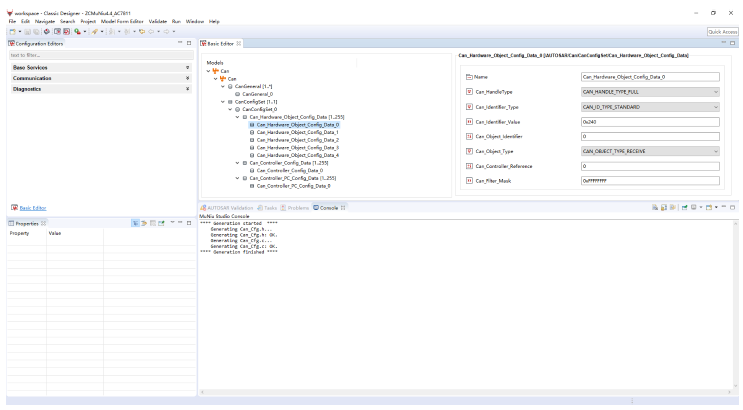Expand the Diagnostics section
The width and height of the screenshot is (743, 410).
101,89
